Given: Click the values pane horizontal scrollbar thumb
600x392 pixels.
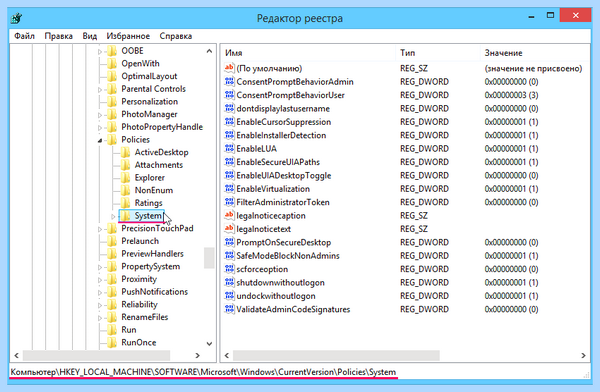Looking at the screenshot, I should pos(336,356).
